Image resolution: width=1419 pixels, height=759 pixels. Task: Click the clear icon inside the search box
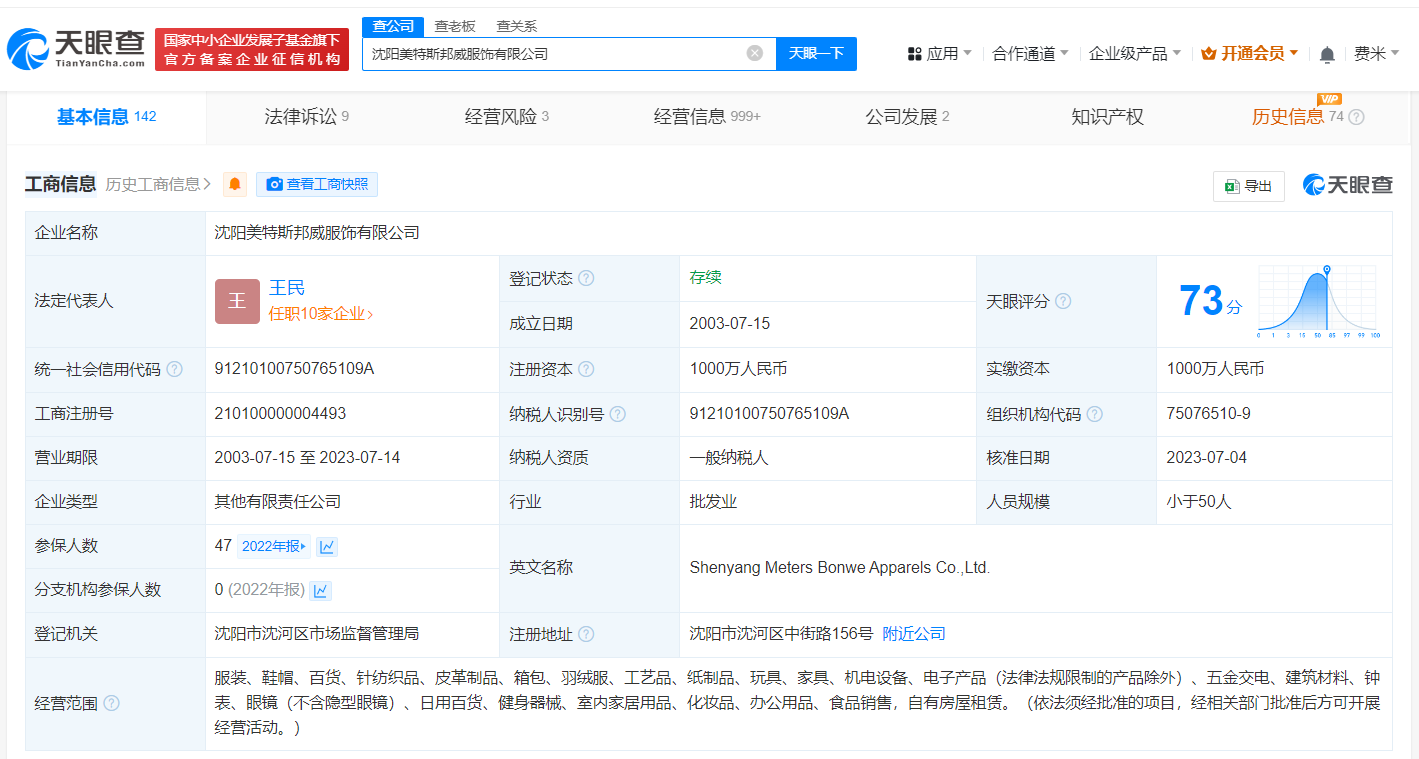(754, 53)
